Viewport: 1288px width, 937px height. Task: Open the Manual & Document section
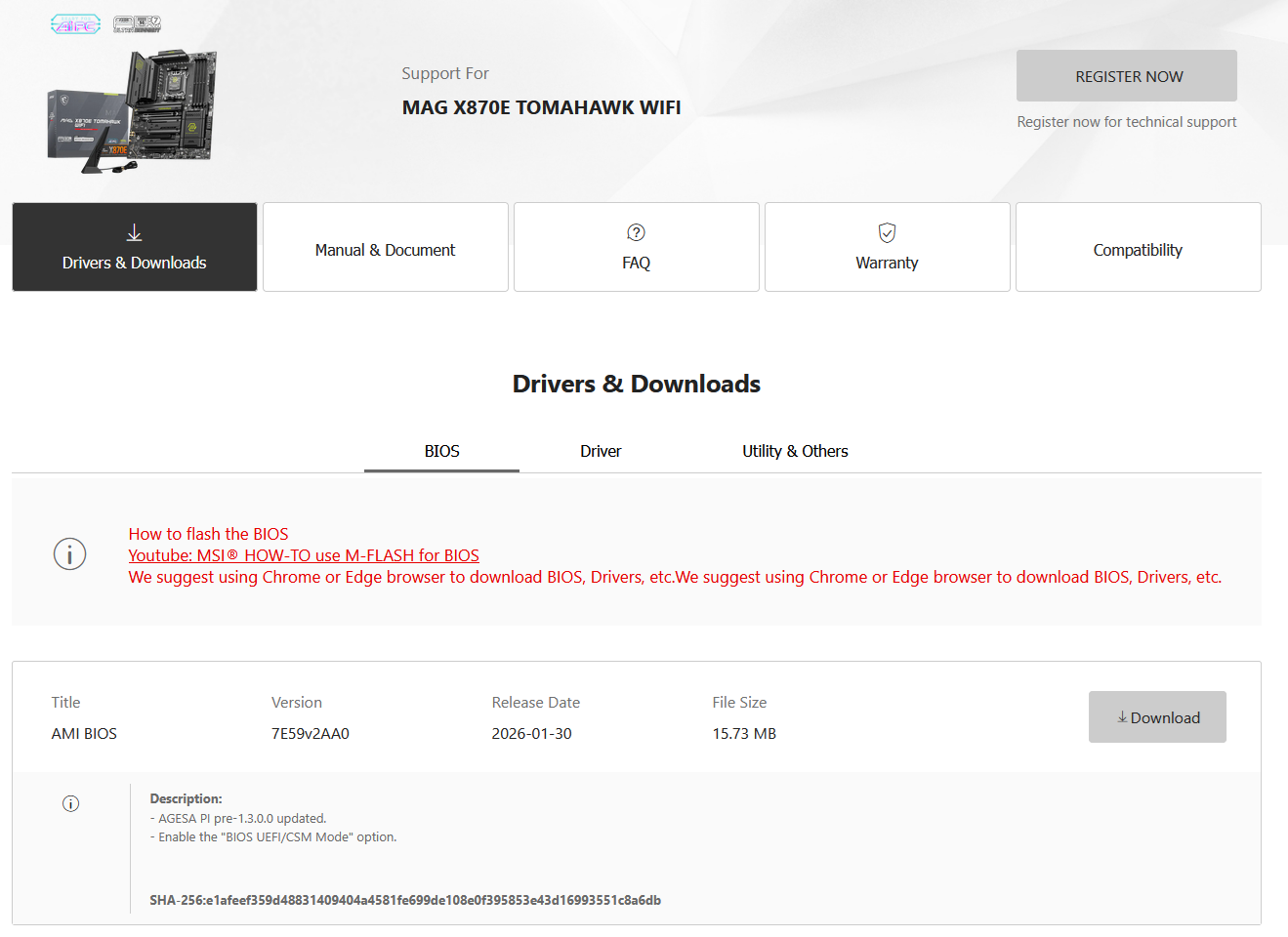(x=386, y=247)
